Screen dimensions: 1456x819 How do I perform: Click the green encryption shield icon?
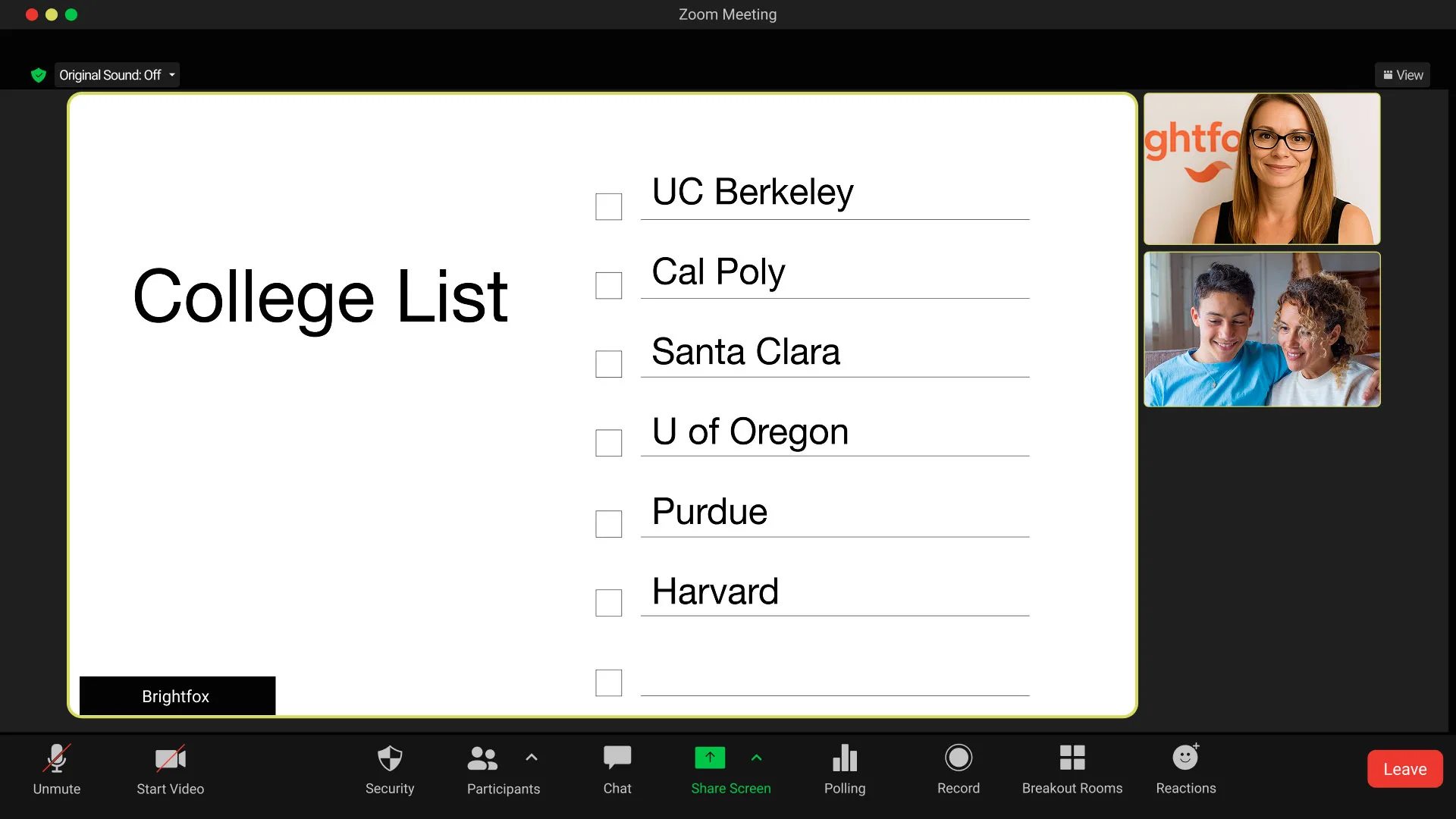pos(39,75)
